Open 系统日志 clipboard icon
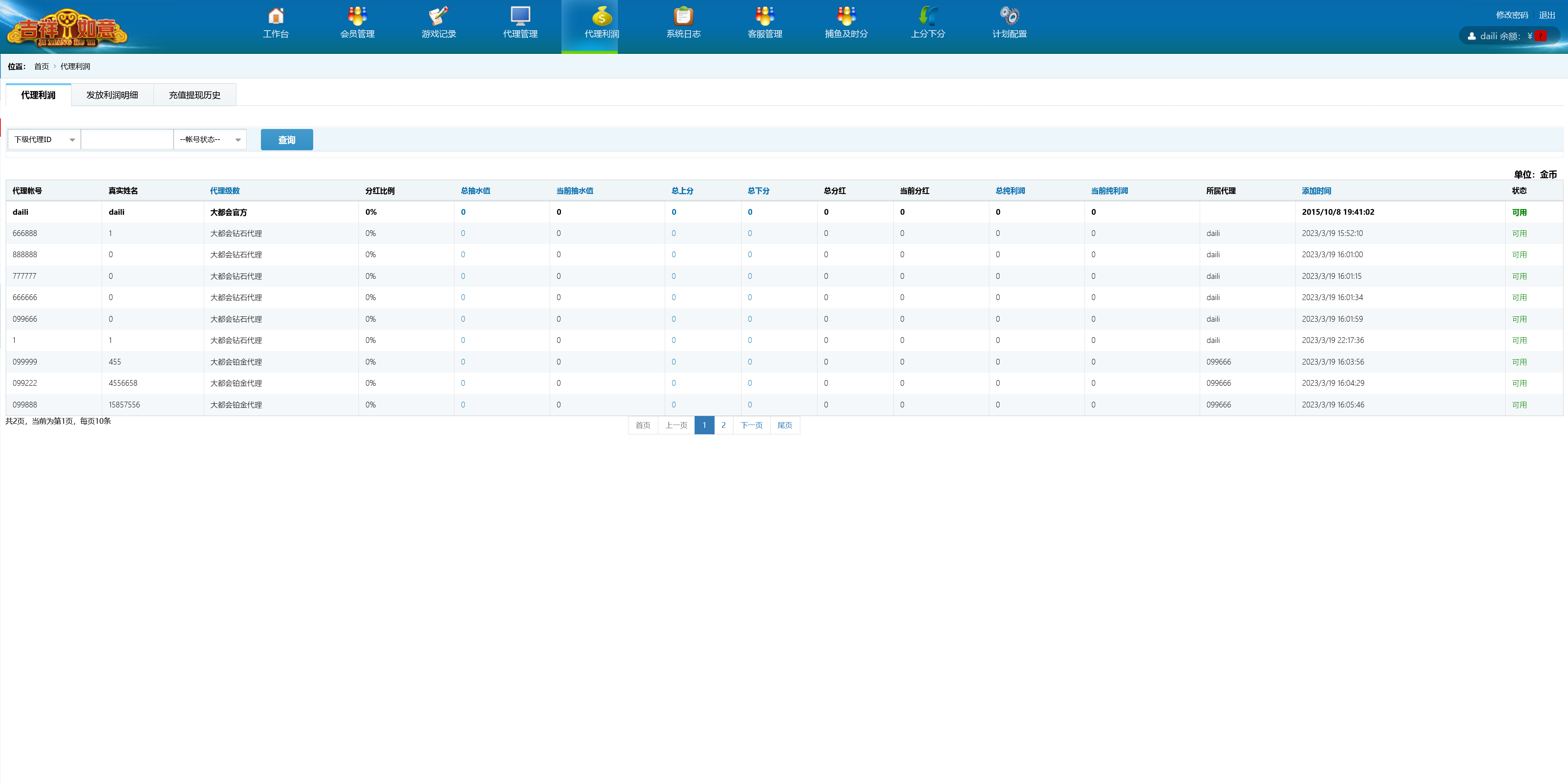 tap(683, 16)
